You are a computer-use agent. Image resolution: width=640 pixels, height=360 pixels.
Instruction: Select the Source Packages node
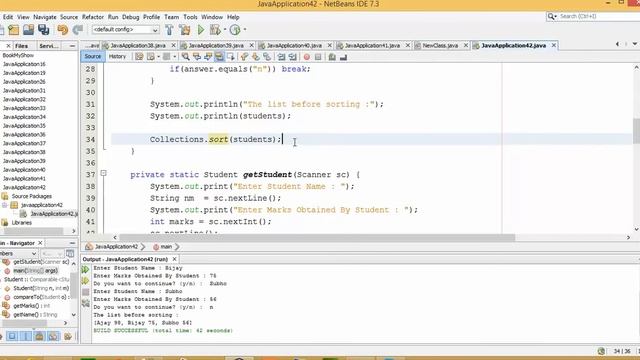click(31, 196)
